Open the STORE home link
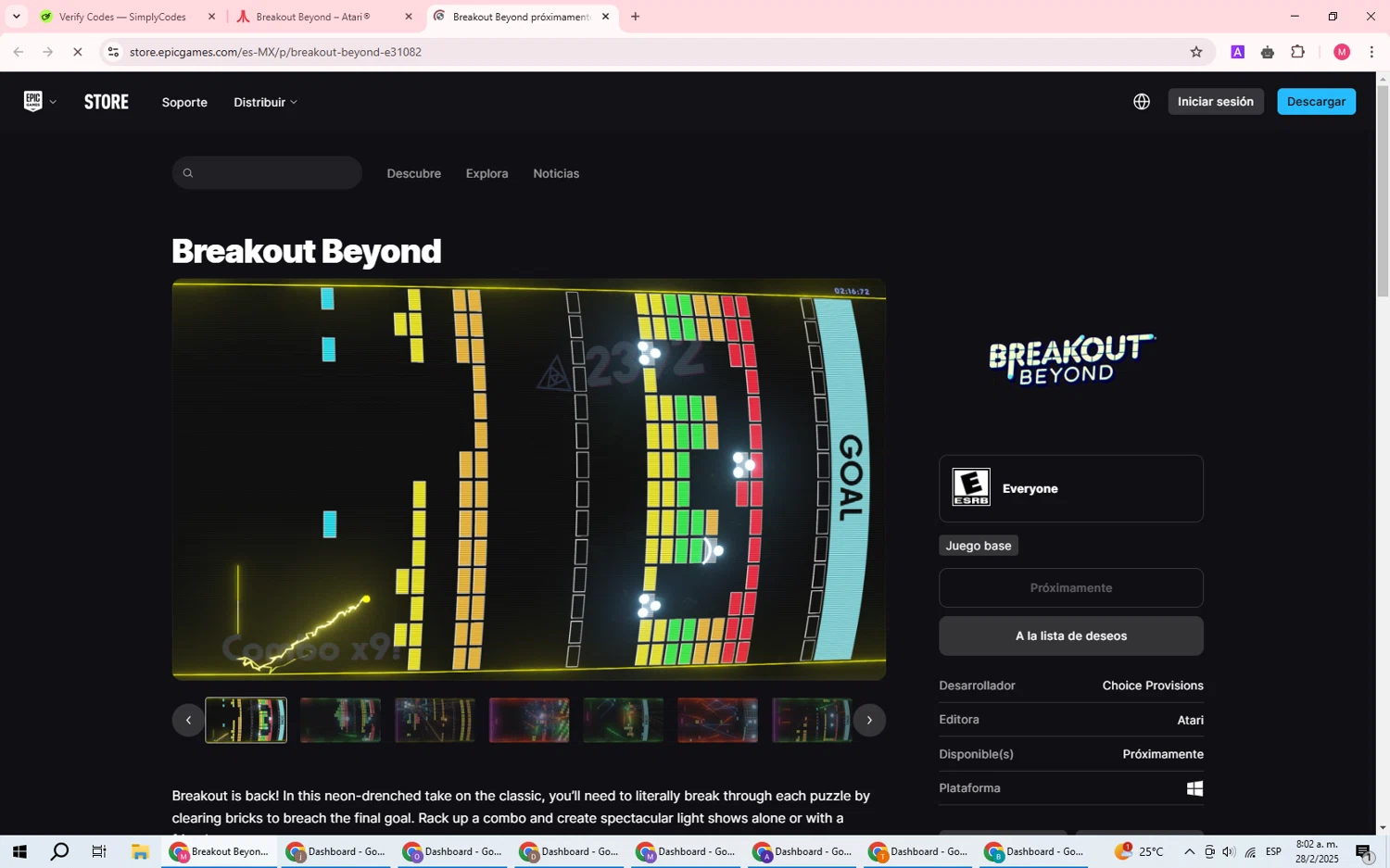Image resolution: width=1390 pixels, height=868 pixels. click(107, 102)
